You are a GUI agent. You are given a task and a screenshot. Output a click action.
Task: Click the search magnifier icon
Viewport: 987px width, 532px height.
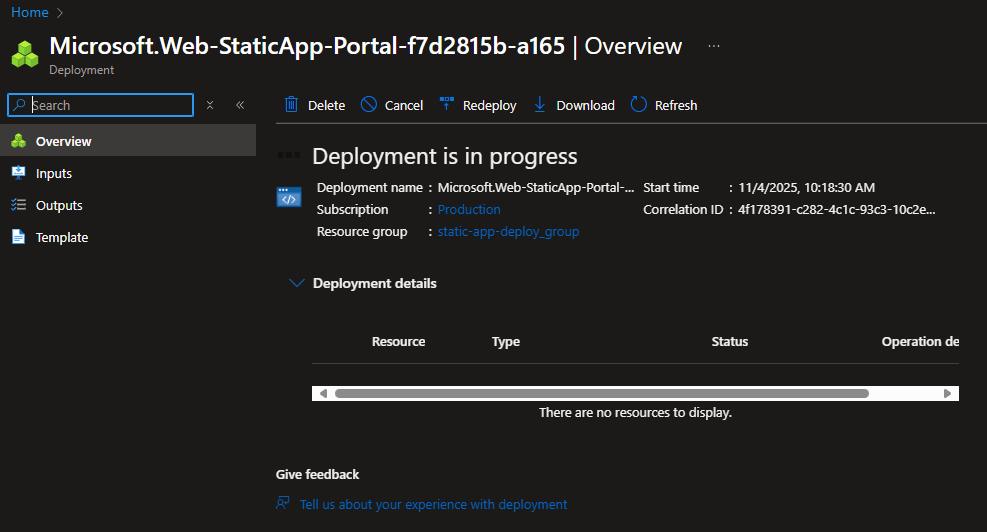20,105
